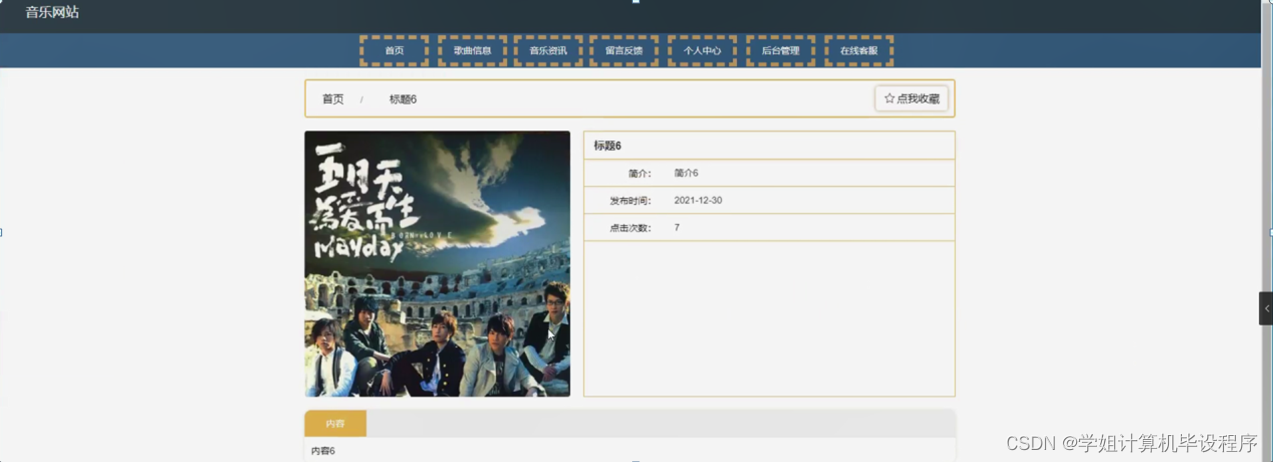Open the 首页 navigation menu item

394,51
